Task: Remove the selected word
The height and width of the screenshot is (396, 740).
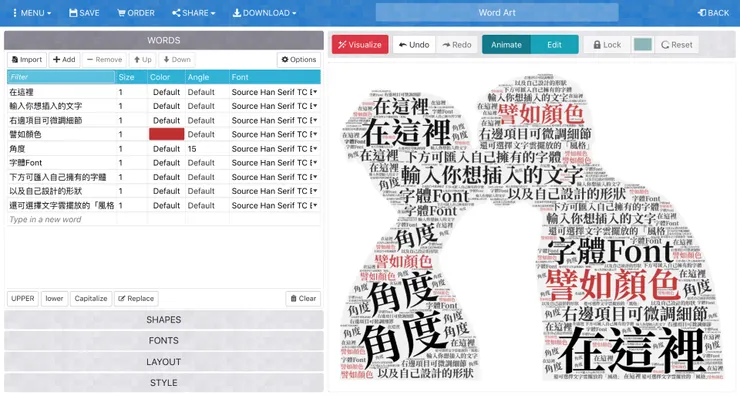Action: [104, 59]
